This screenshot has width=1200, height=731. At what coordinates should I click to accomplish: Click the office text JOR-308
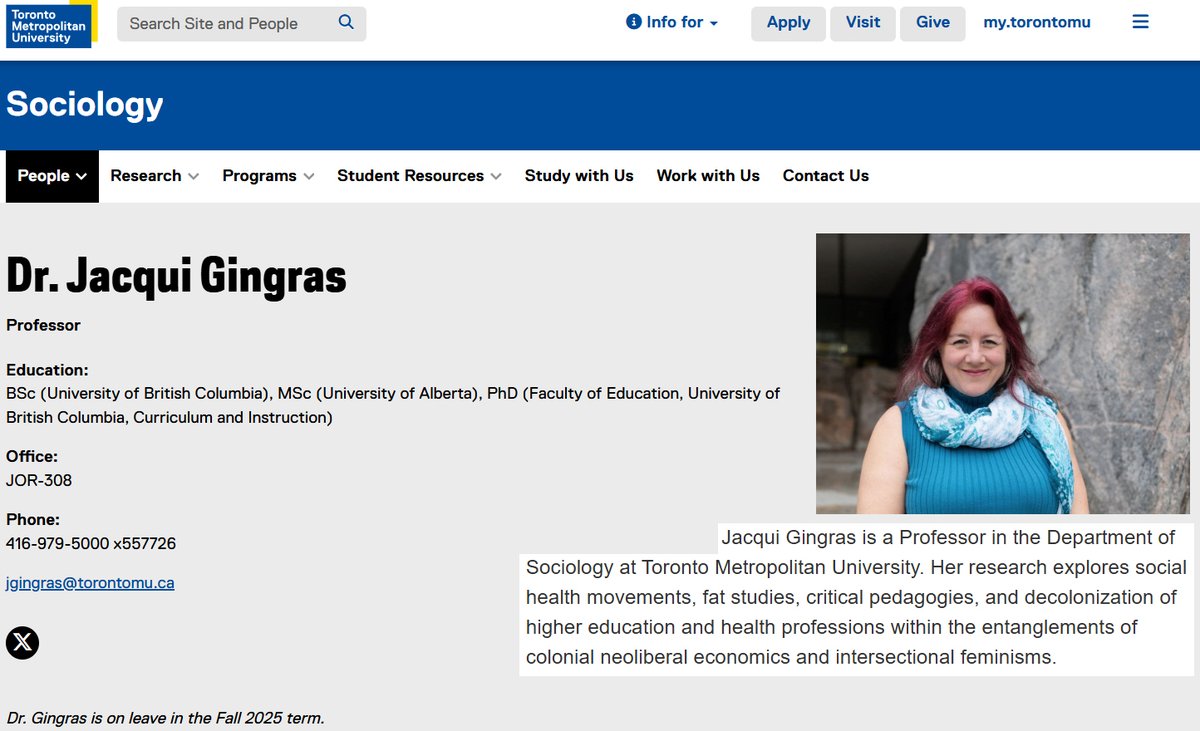39,480
